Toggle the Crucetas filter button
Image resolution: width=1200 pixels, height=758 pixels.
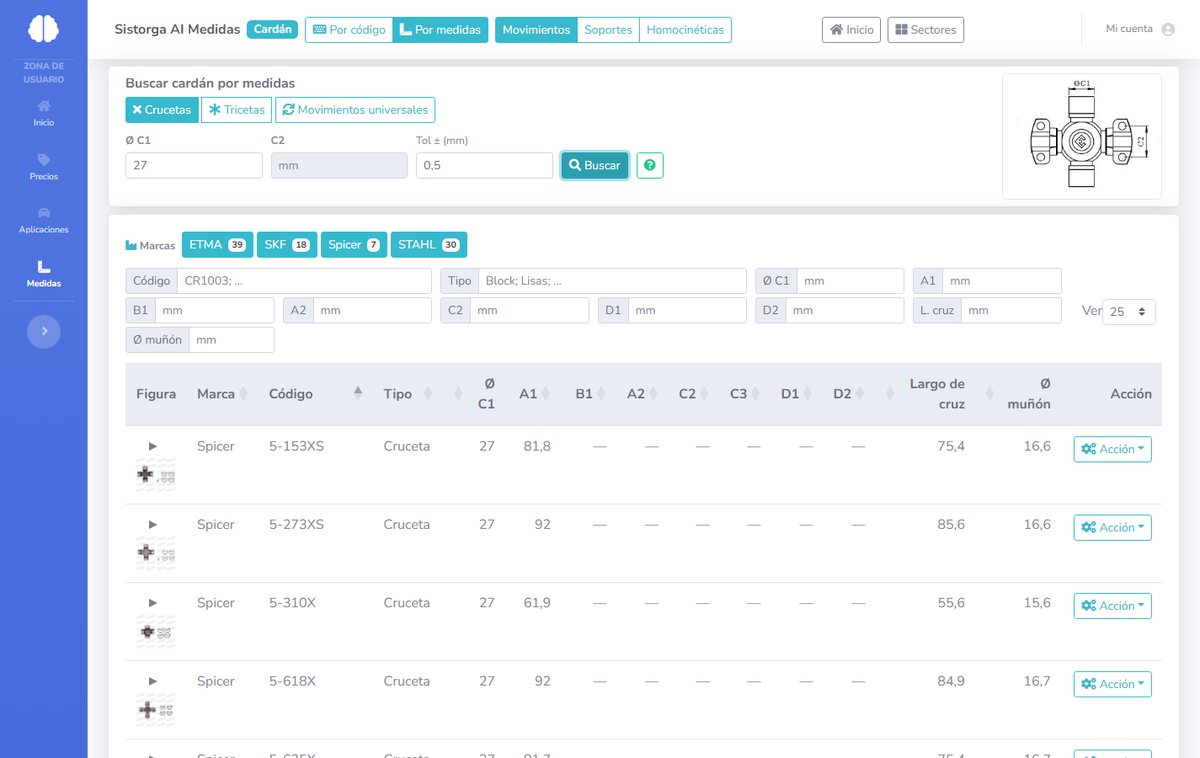(161, 110)
